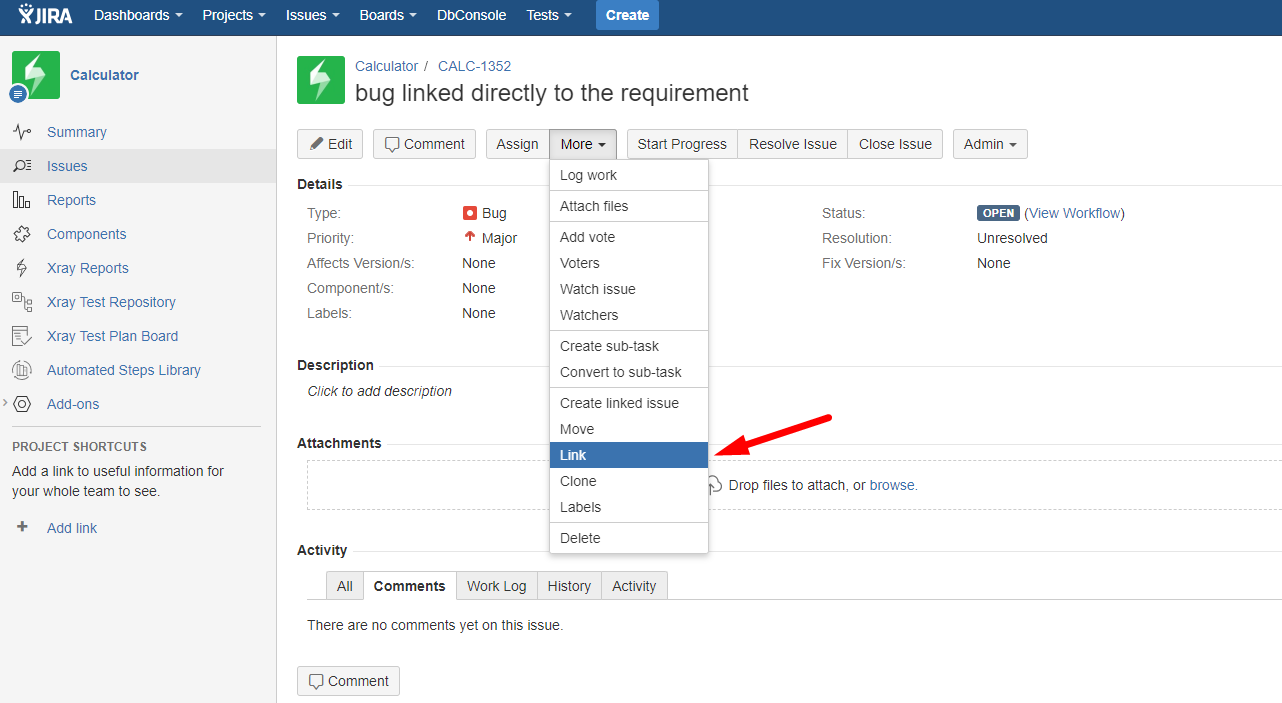
Task: Click the Xray Test Repository icon
Action: pyautogui.click(x=22, y=302)
